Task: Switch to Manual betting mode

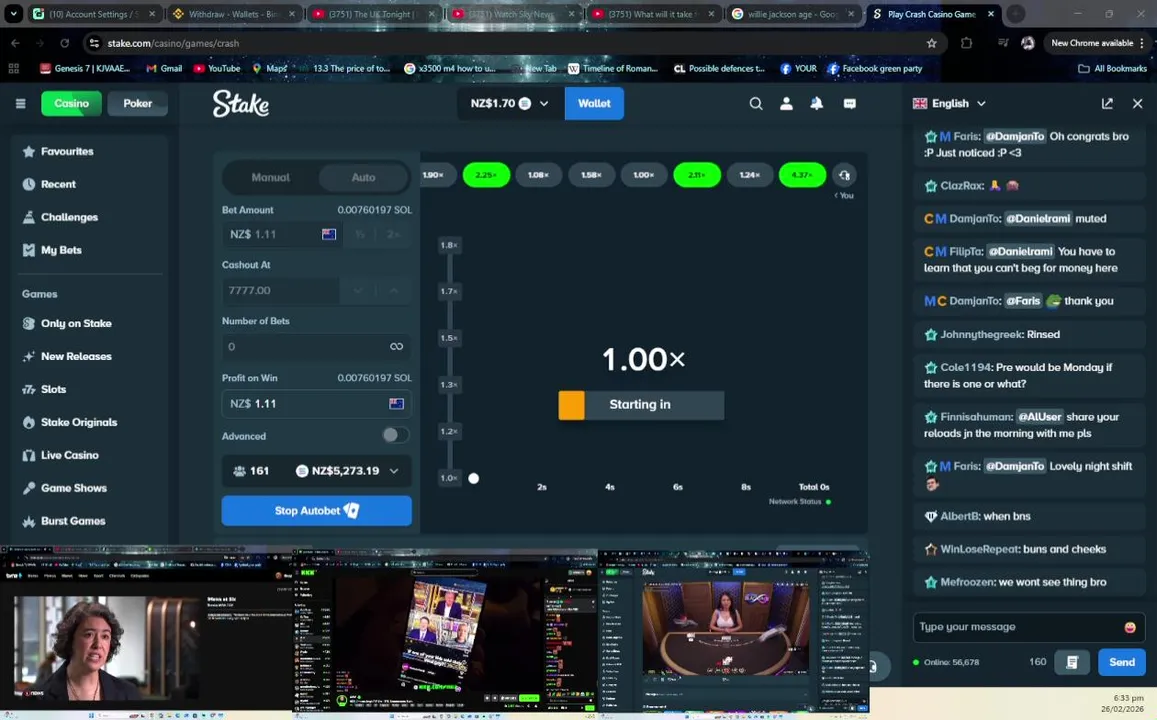Action: (x=271, y=177)
